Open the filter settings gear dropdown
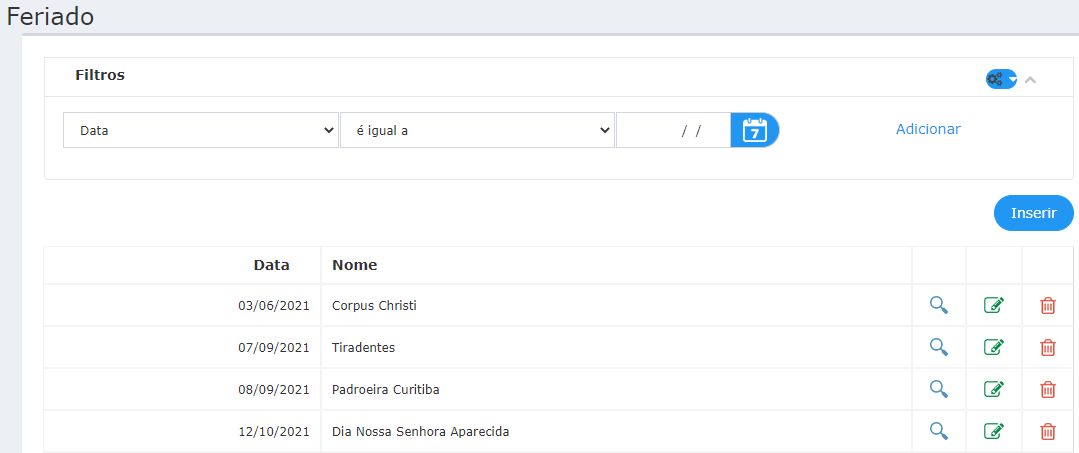The width and height of the screenshot is (1079, 453). coord(1001,79)
